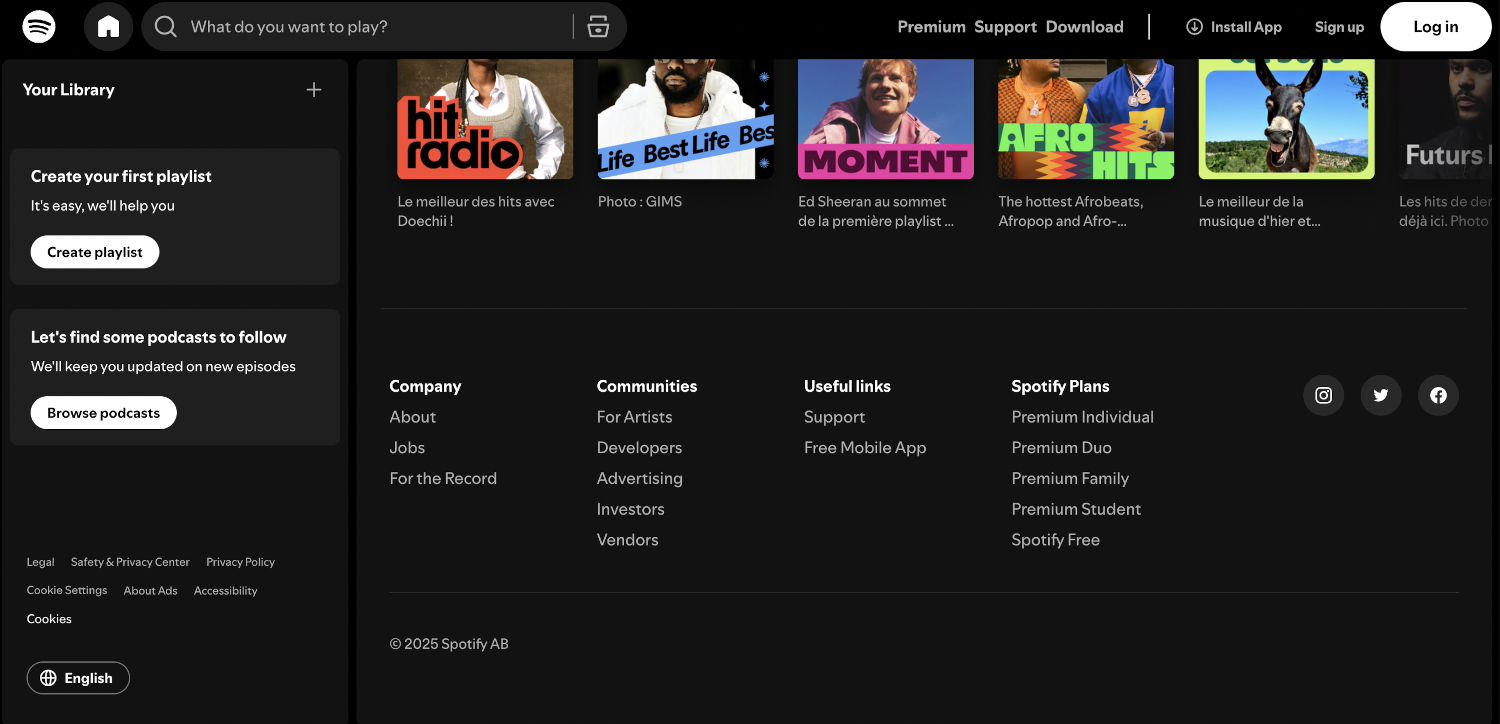Open For Artists link
Image resolution: width=1500 pixels, height=724 pixels.
click(634, 417)
